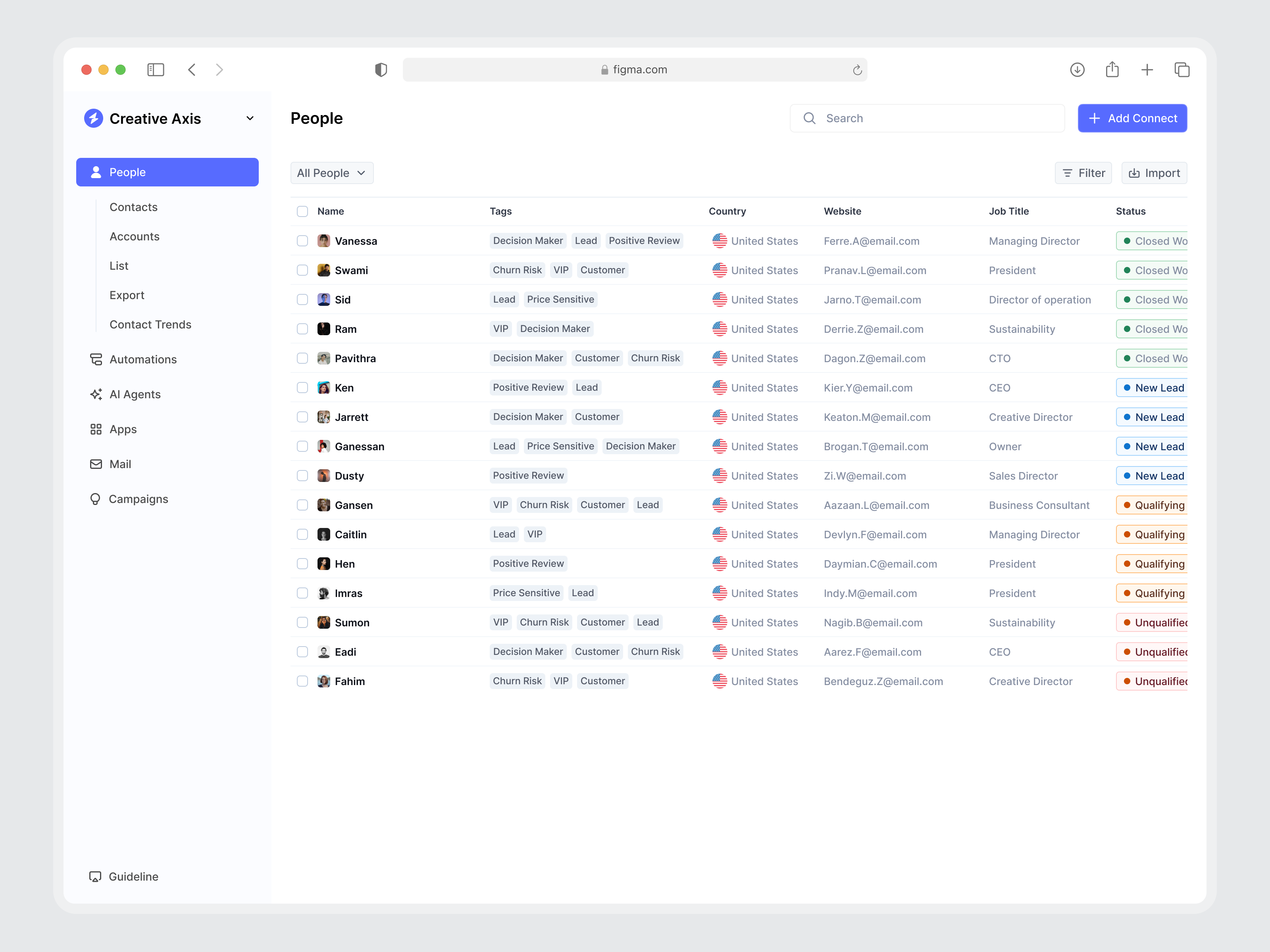This screenshot has width=1270, height=952.
Task: Select the People icon in the sidebar
Action: (96, 172)
